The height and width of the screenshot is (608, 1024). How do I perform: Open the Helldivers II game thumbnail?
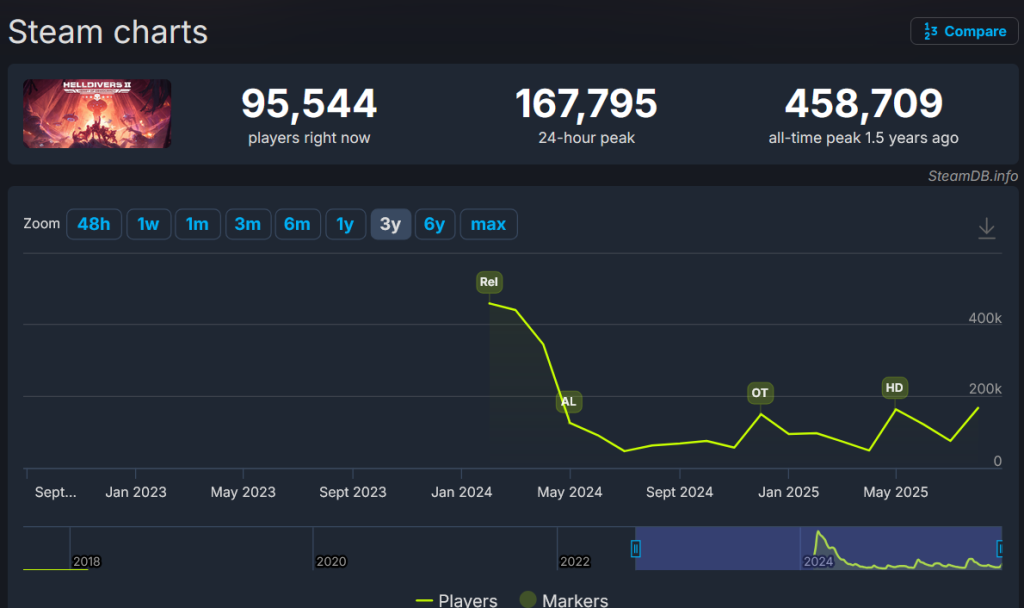[x=97, y=114]
